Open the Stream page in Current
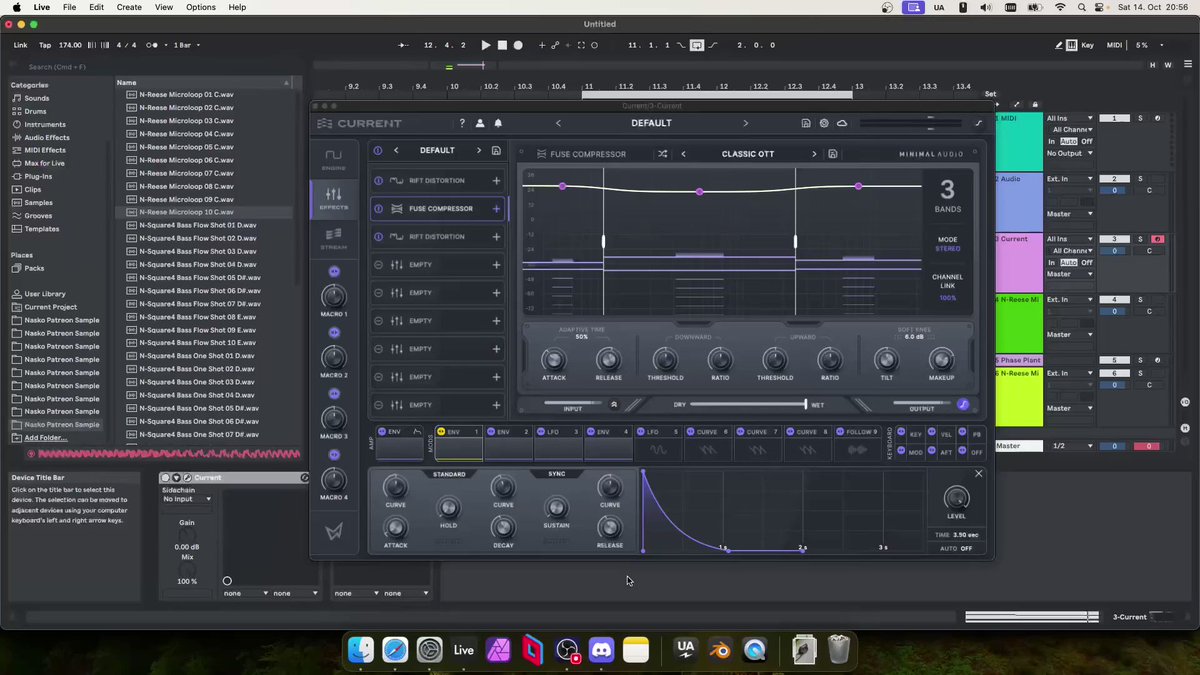 (333, 240)
